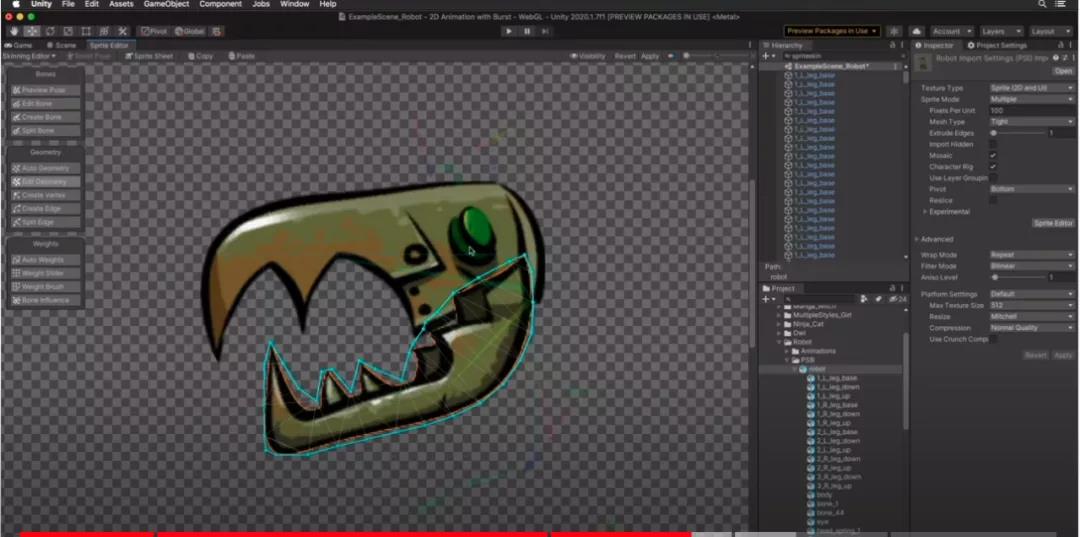
Task: Toggle the Pivot handle position button
Action: click(x=154, y=31)
